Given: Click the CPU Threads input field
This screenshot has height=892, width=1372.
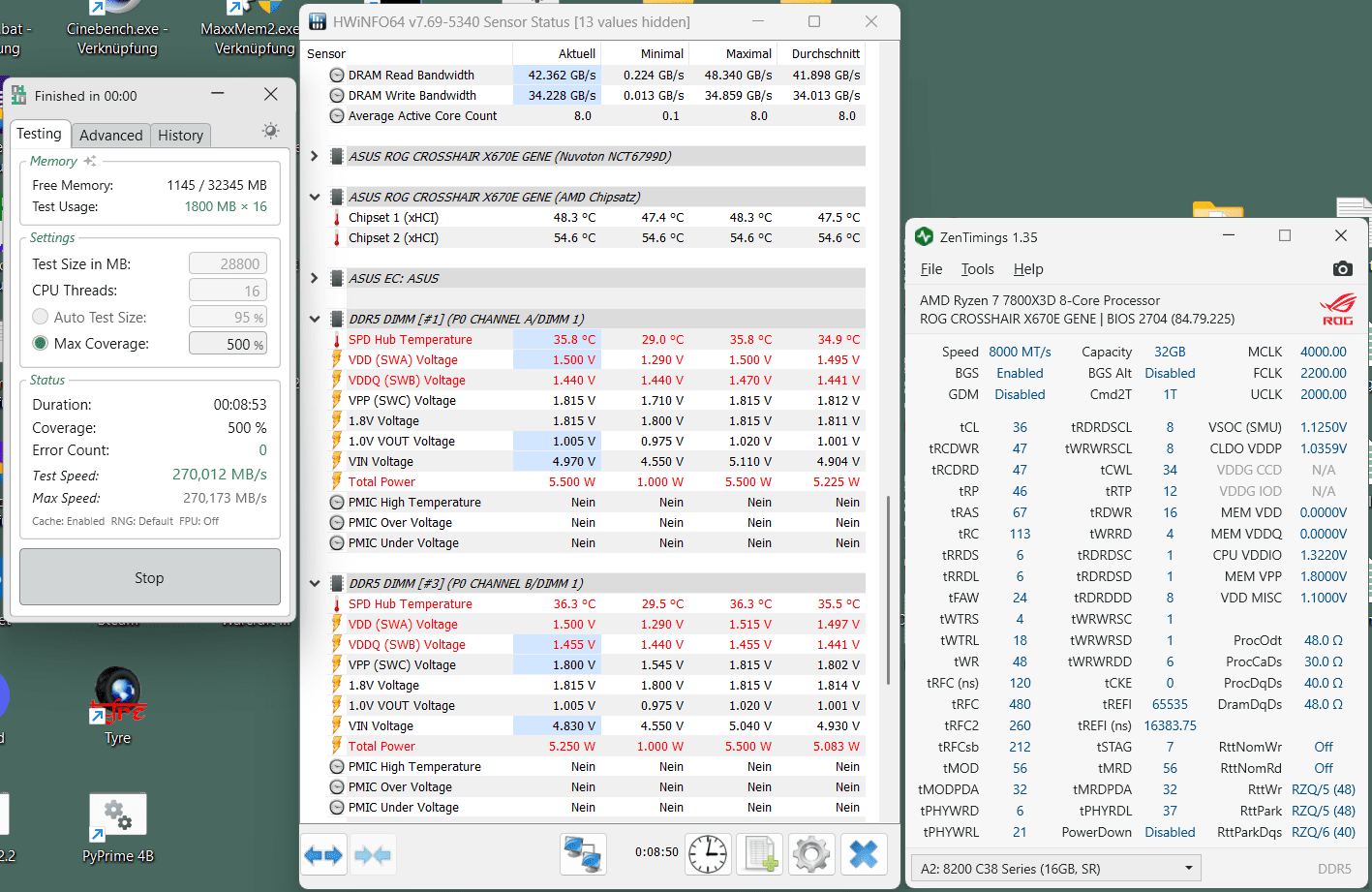Looking at the screenshot, I should (228, 291).
